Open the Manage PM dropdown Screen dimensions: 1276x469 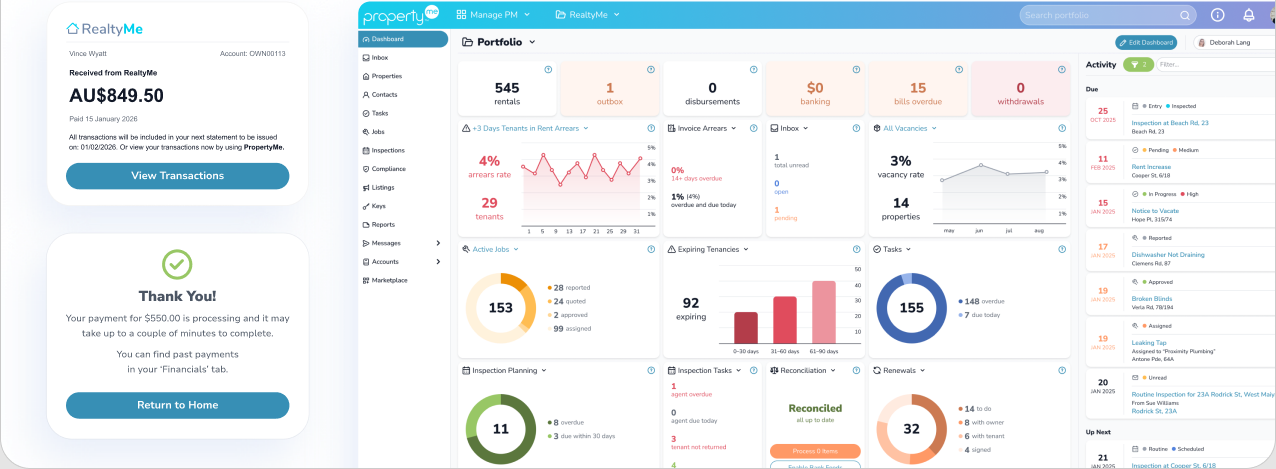493,15
